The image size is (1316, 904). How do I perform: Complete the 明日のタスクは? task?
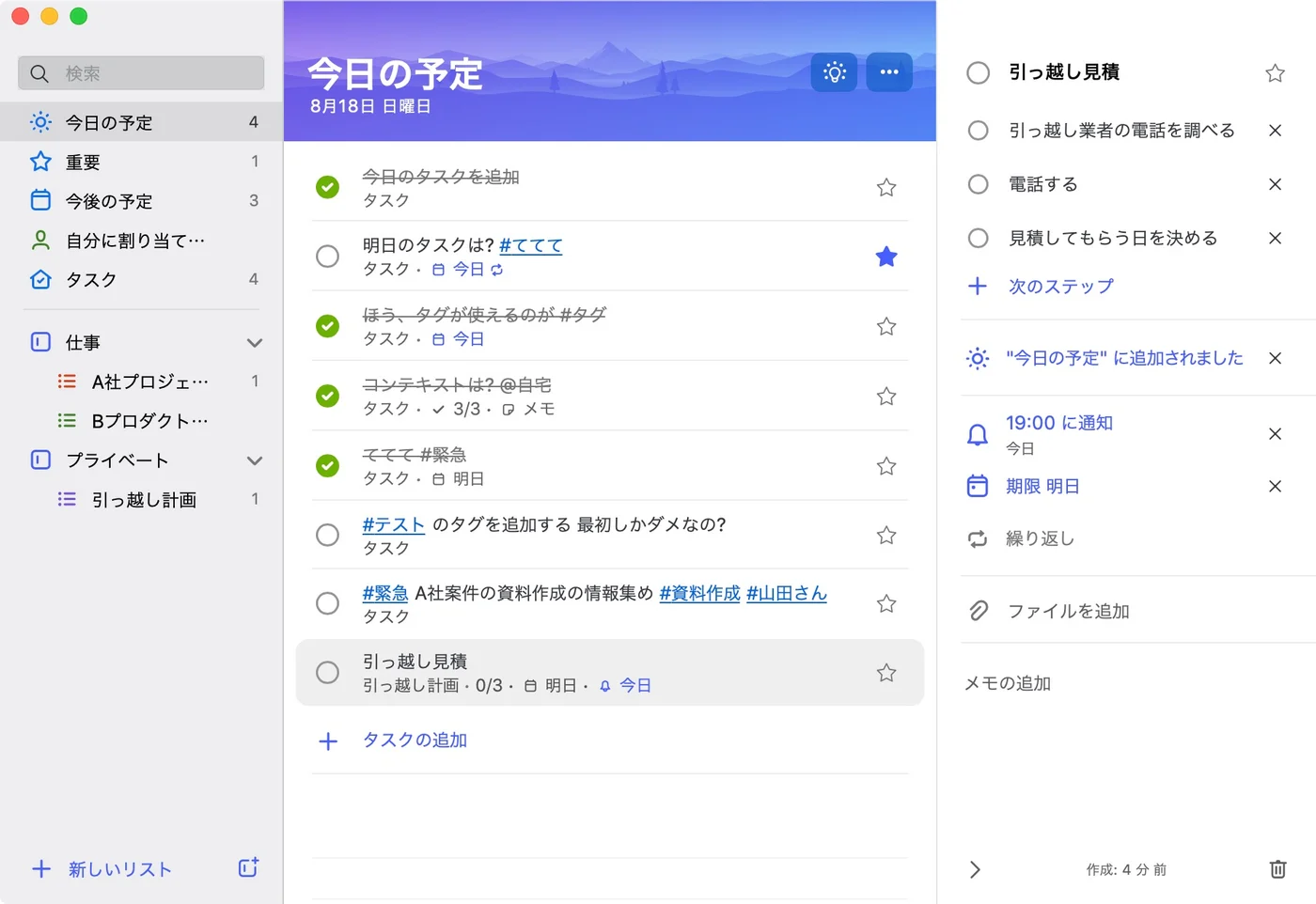[327, 256]
